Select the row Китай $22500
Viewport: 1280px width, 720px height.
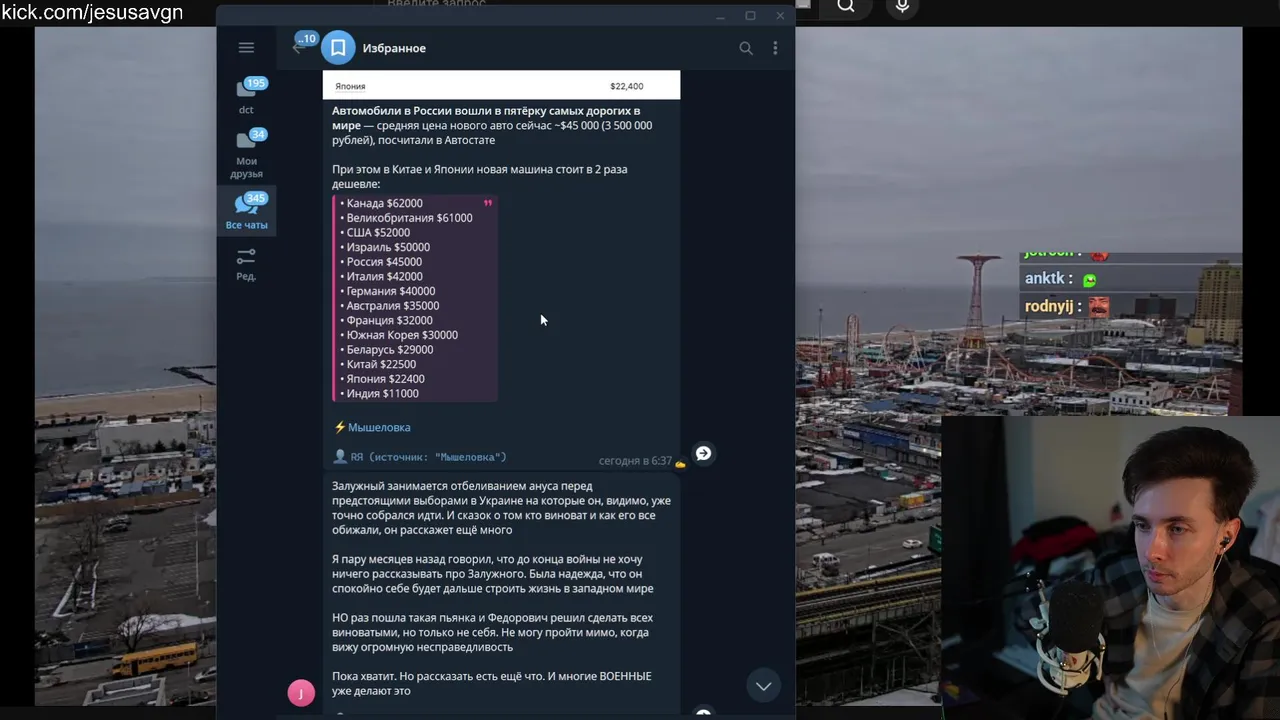click(378, 364)
